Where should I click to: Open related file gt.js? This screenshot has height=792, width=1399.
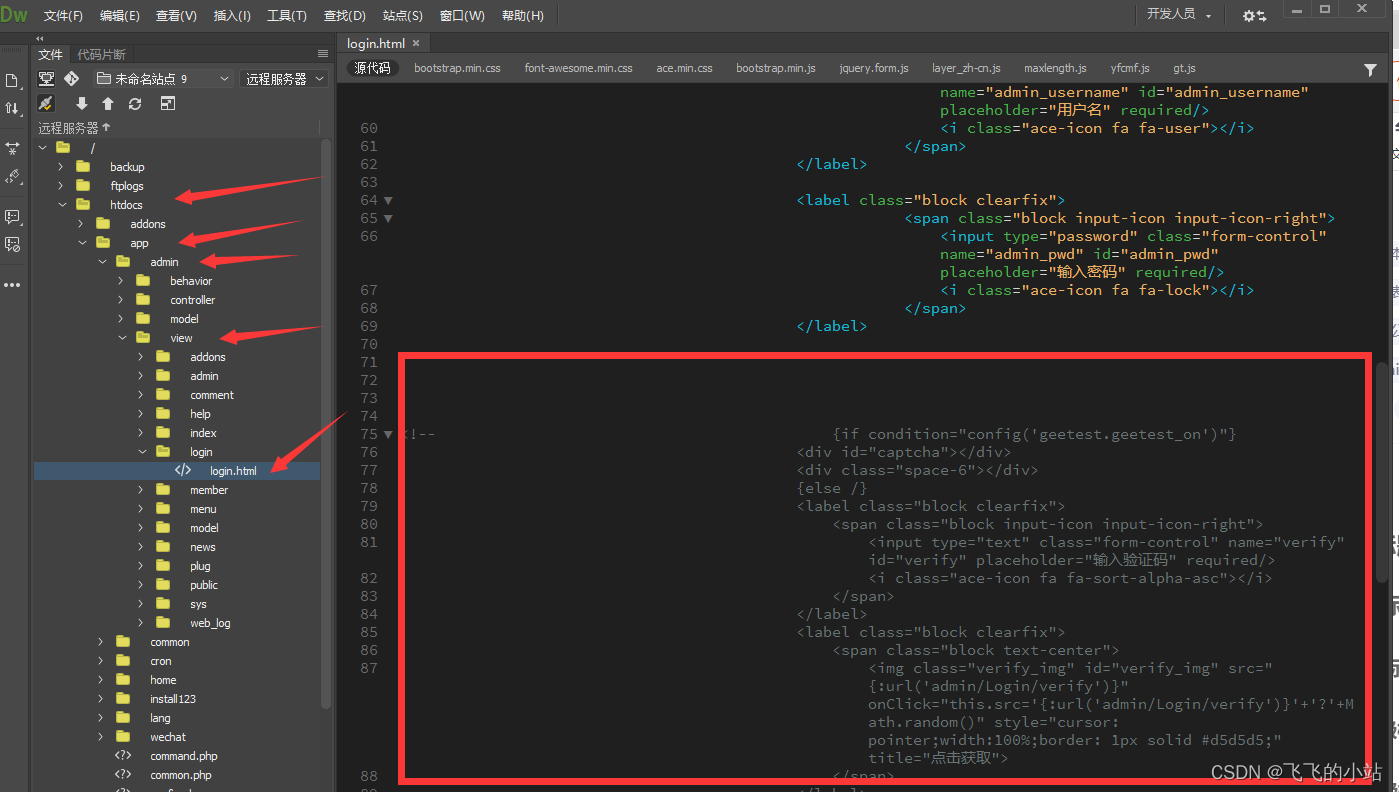click(x=1184, y=68)
